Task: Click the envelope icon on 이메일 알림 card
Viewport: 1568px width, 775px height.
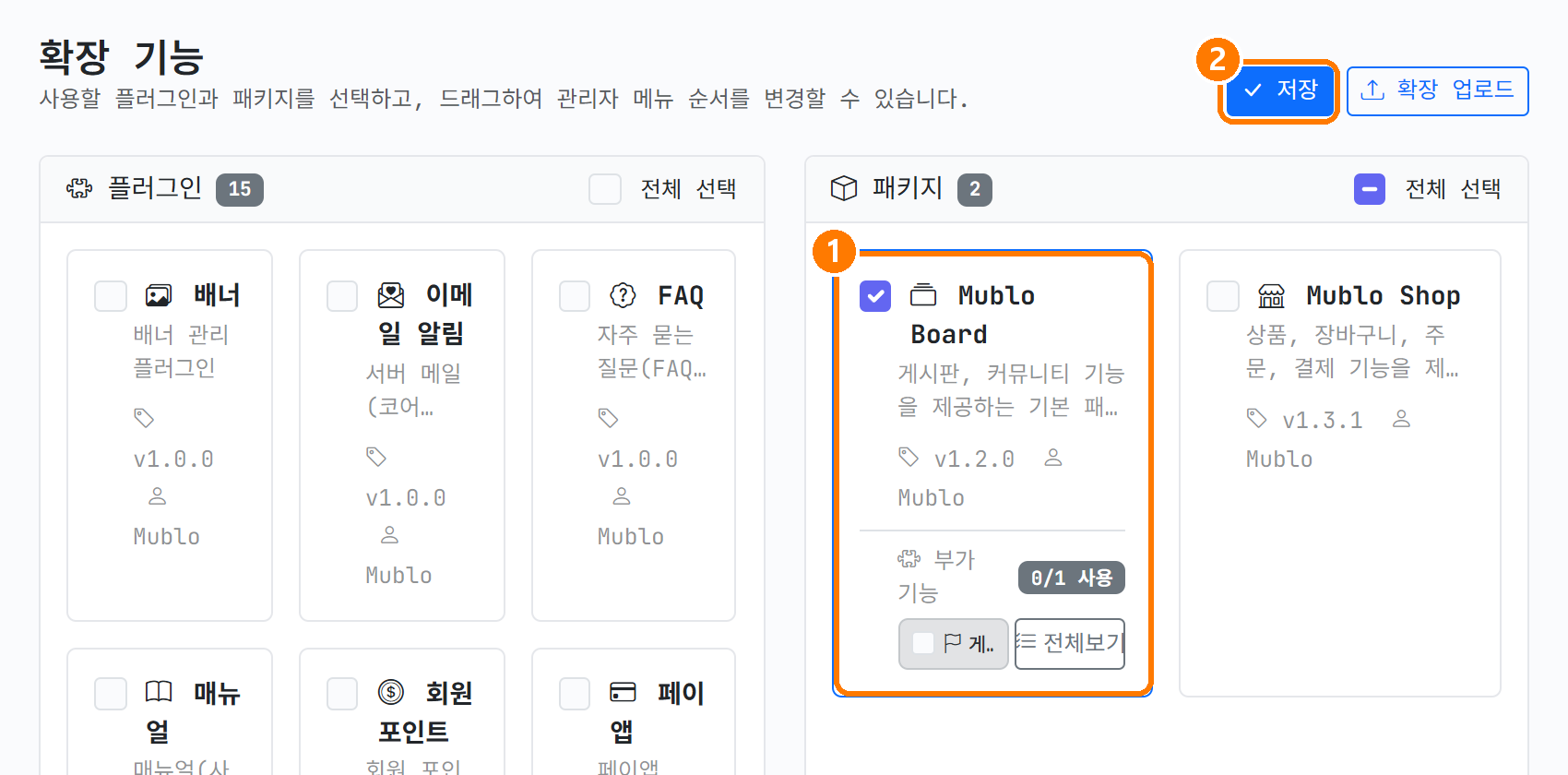Action: 391,295
